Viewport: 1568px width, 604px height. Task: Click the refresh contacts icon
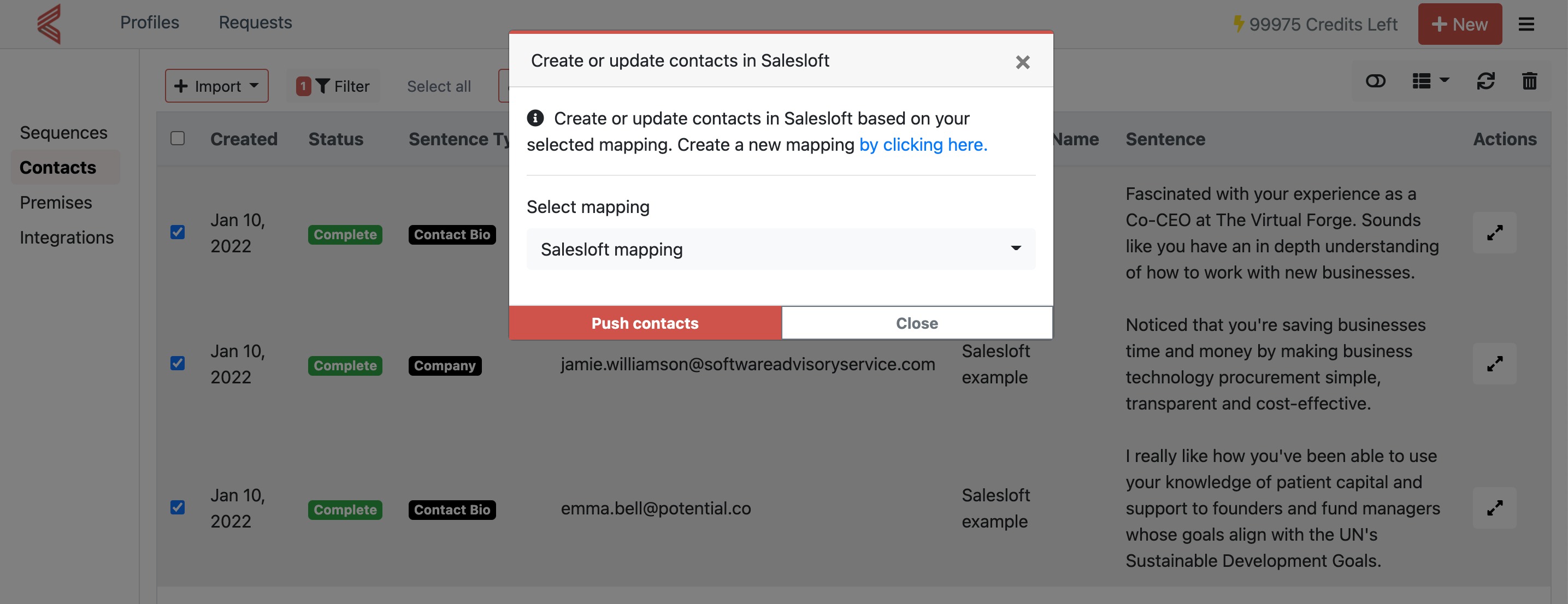(1485, 81)
